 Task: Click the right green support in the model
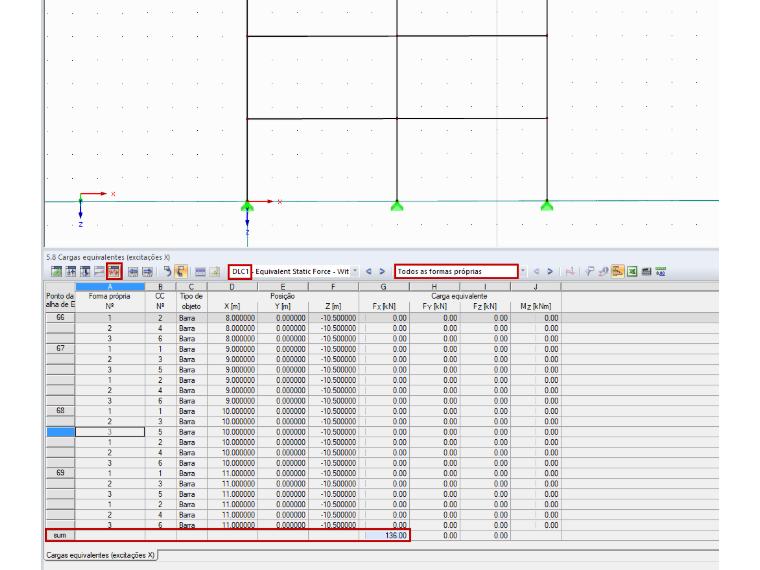pyautogui.click(x=547, y=206)
